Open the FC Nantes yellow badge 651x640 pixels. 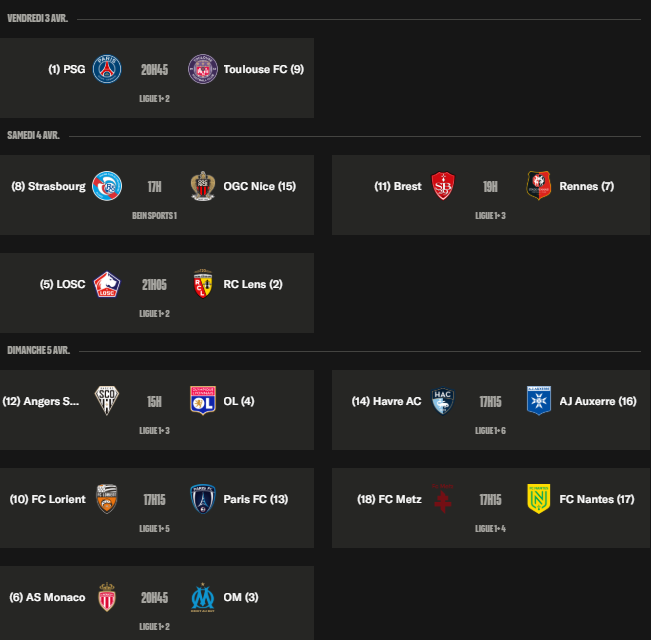point(539,499)
